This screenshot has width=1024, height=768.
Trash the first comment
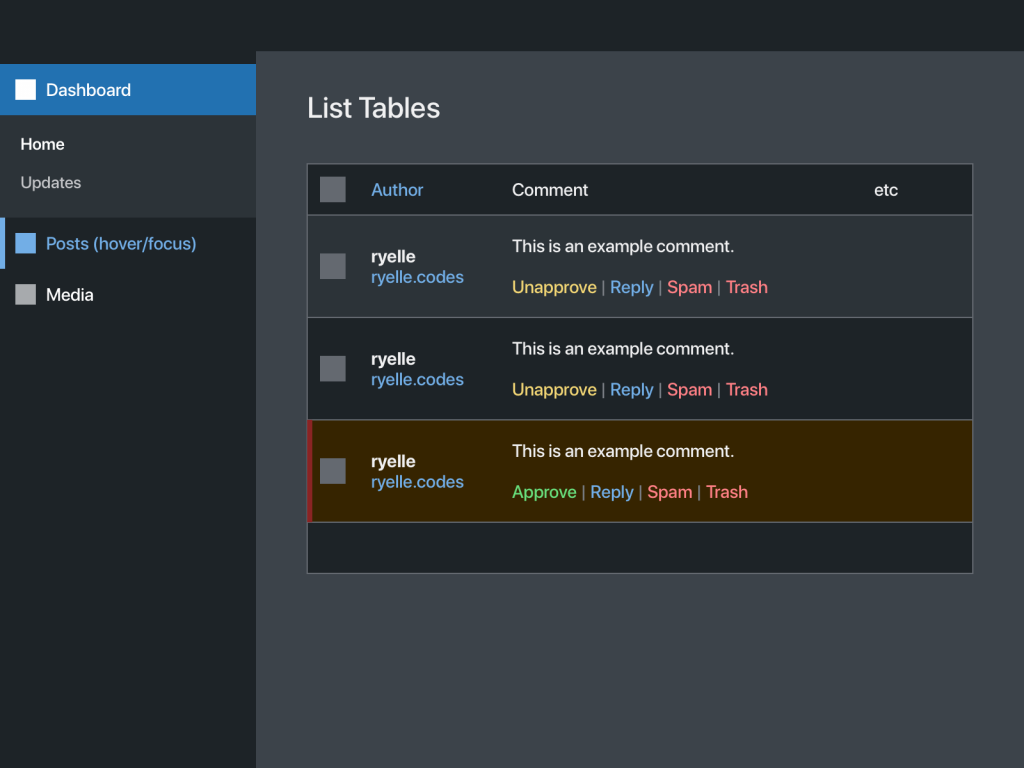pyautogui.click(x=746, y=287)
